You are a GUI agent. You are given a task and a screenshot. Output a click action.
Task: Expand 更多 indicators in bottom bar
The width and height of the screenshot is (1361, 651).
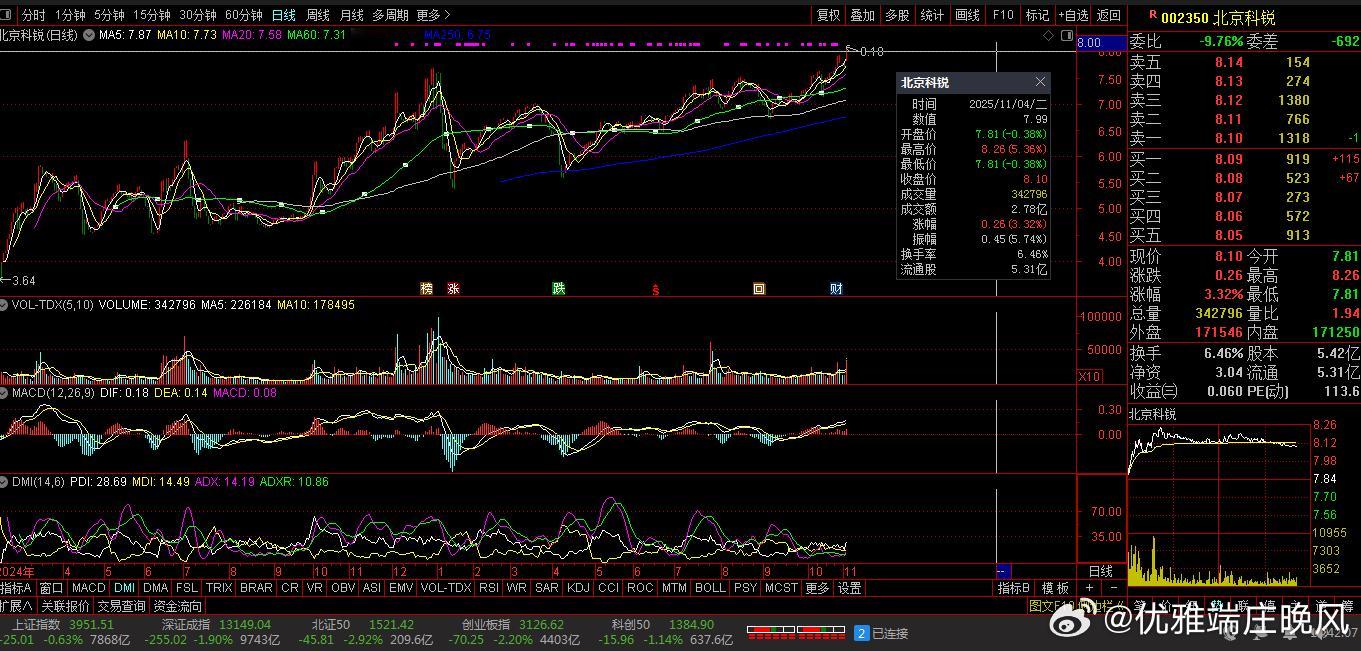pyautogui.click(x=817, y=588)
